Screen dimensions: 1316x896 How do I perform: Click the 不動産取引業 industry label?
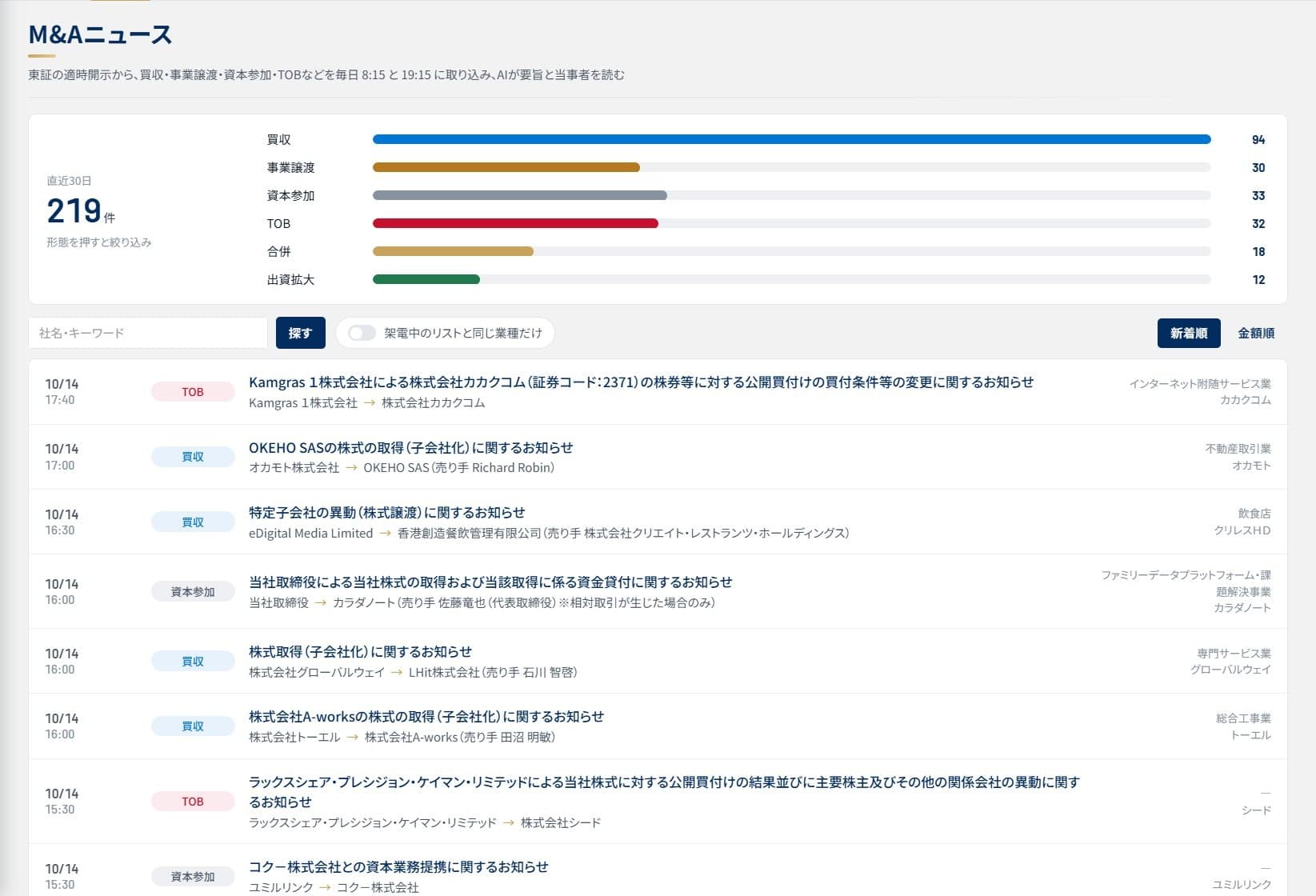pyautogui.click(x=1238, y=449)
